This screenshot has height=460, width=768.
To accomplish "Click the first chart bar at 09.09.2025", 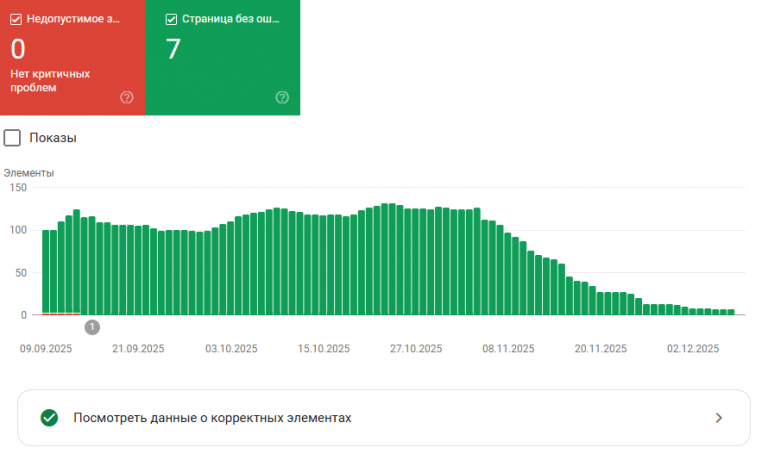I will [x=46, y=272].
